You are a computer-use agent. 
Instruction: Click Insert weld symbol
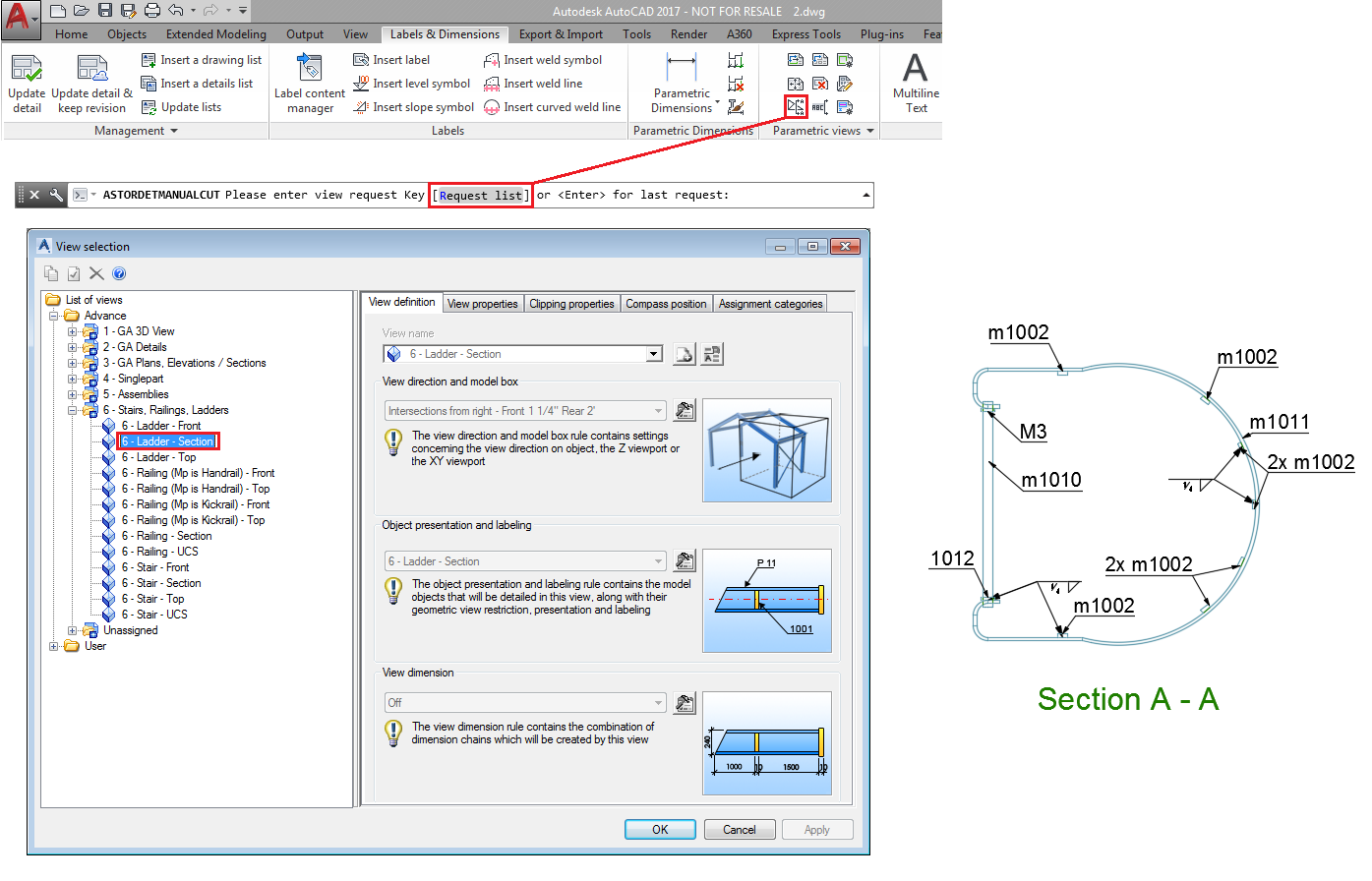click(x=542, y=60)
